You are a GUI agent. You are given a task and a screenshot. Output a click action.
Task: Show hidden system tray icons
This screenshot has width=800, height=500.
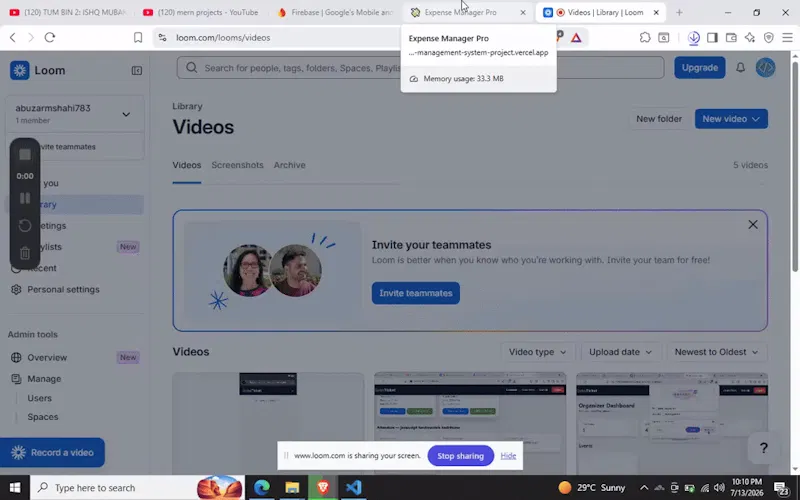coord(644,488)
